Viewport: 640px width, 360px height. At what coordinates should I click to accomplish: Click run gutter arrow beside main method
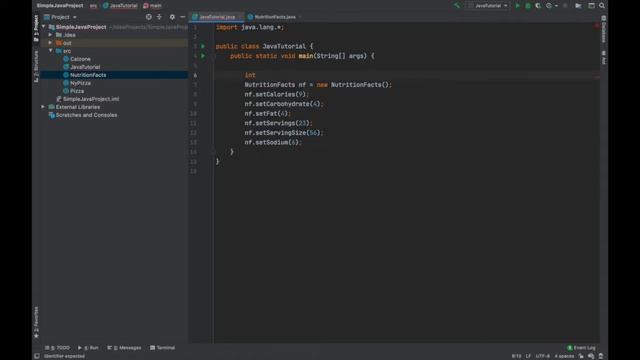pyautogui.click(x=203, y=56)
